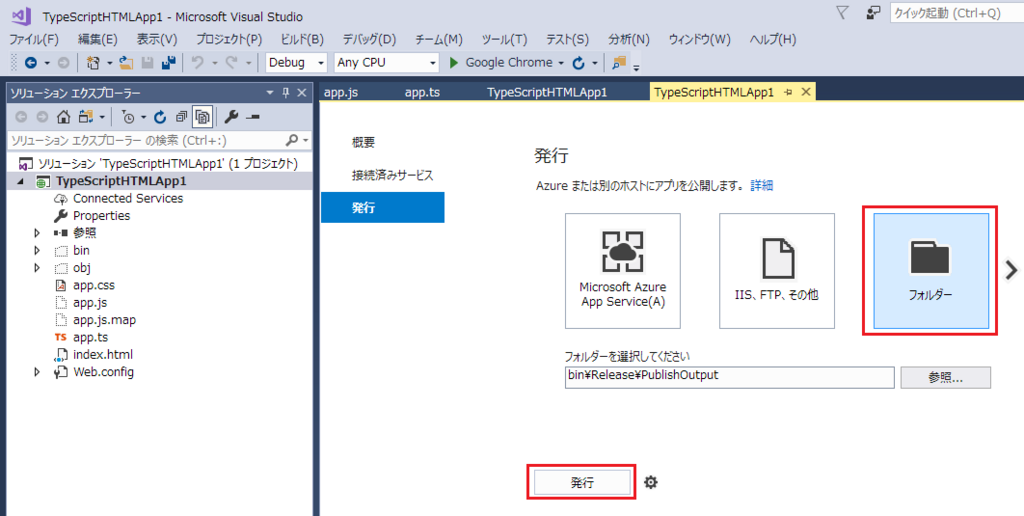1024x516 pixels.
Task: Switch to the app.js tab
Action: [341, 92]
